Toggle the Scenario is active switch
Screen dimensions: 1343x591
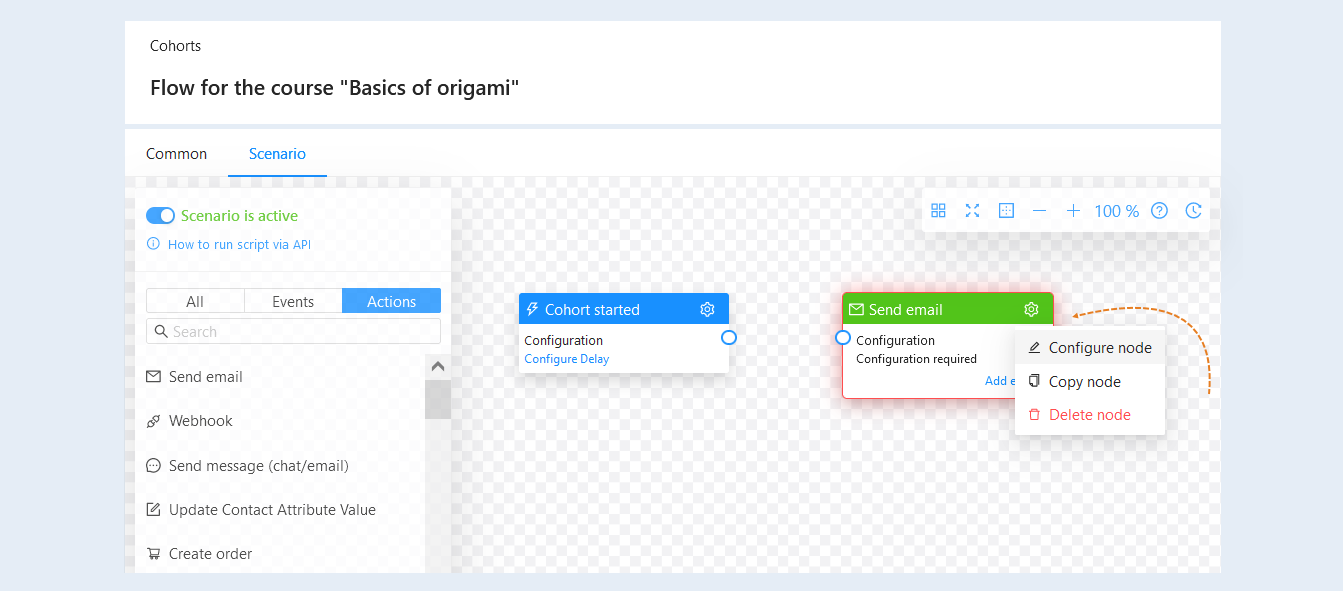160,215
